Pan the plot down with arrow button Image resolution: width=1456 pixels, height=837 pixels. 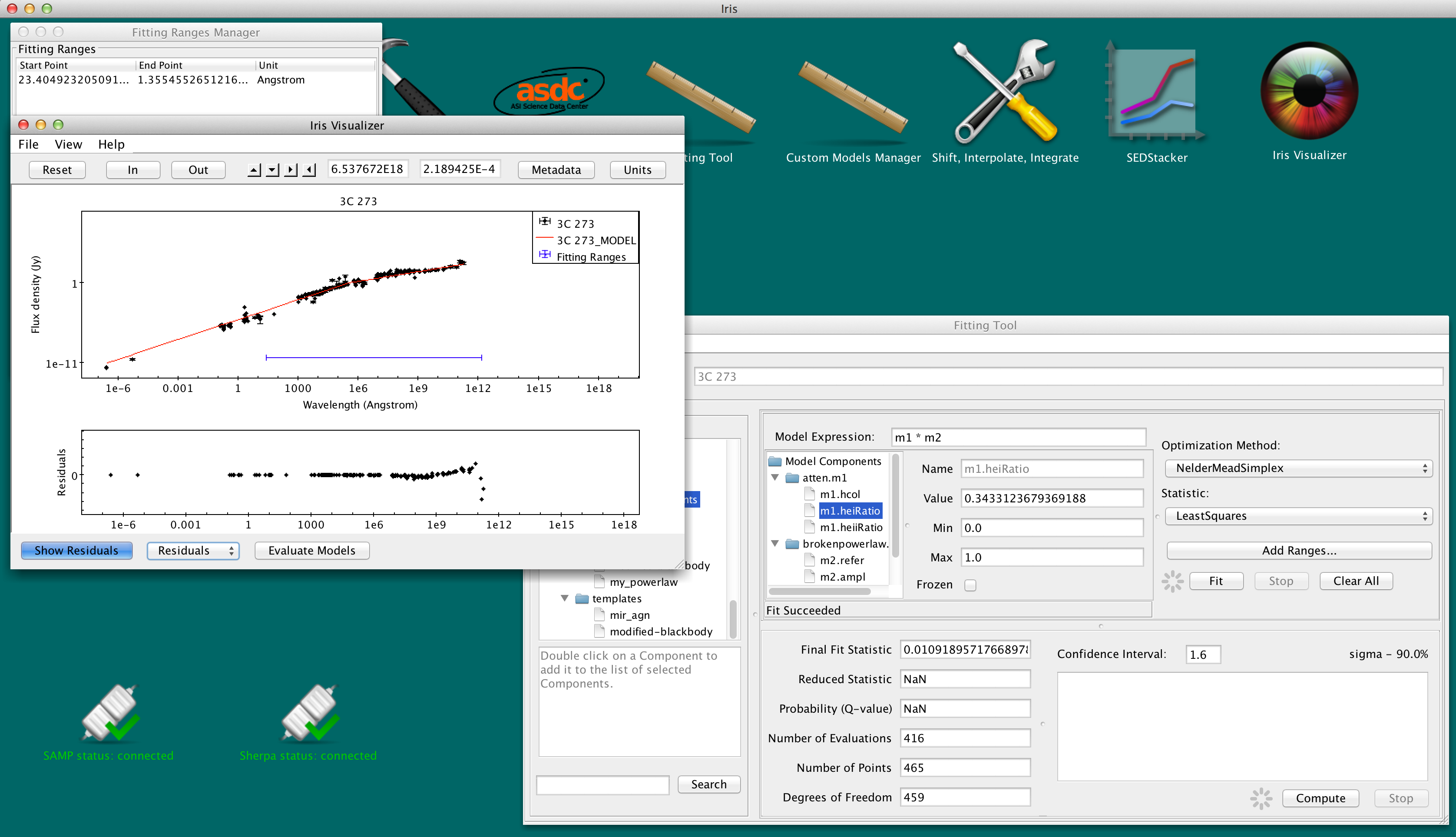(x=272, y=169)
